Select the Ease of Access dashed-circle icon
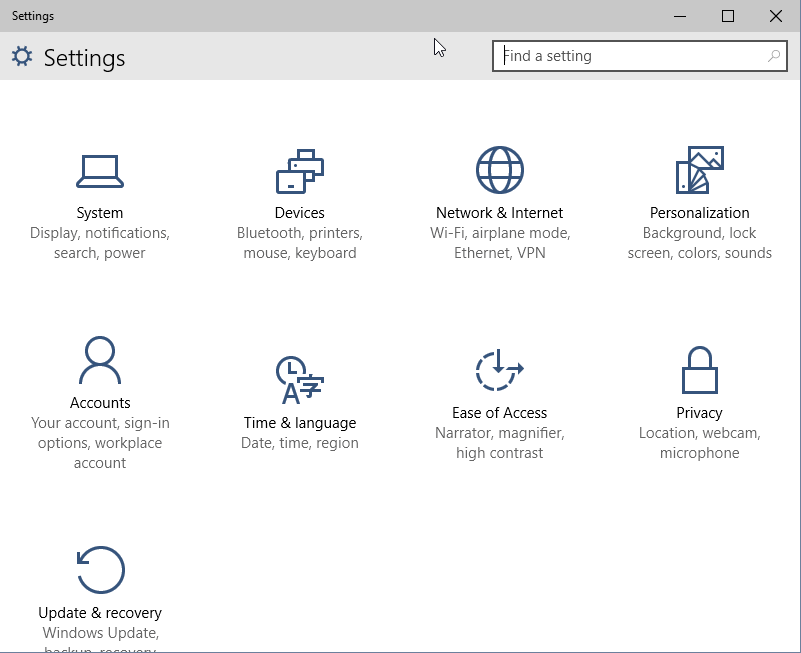 click(500, 371)
